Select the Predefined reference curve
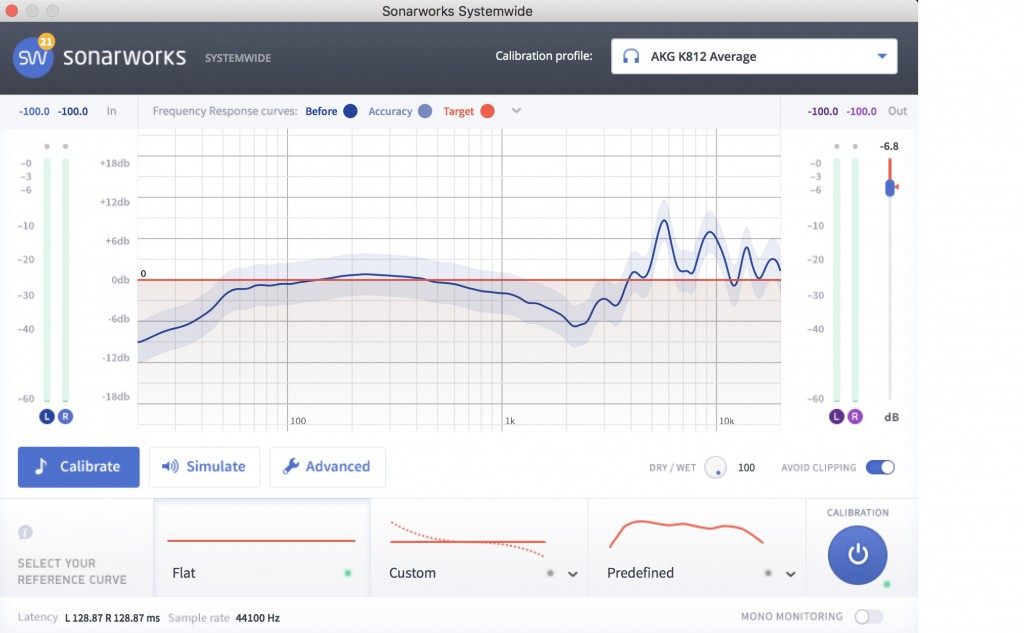 tap(697, 547)
